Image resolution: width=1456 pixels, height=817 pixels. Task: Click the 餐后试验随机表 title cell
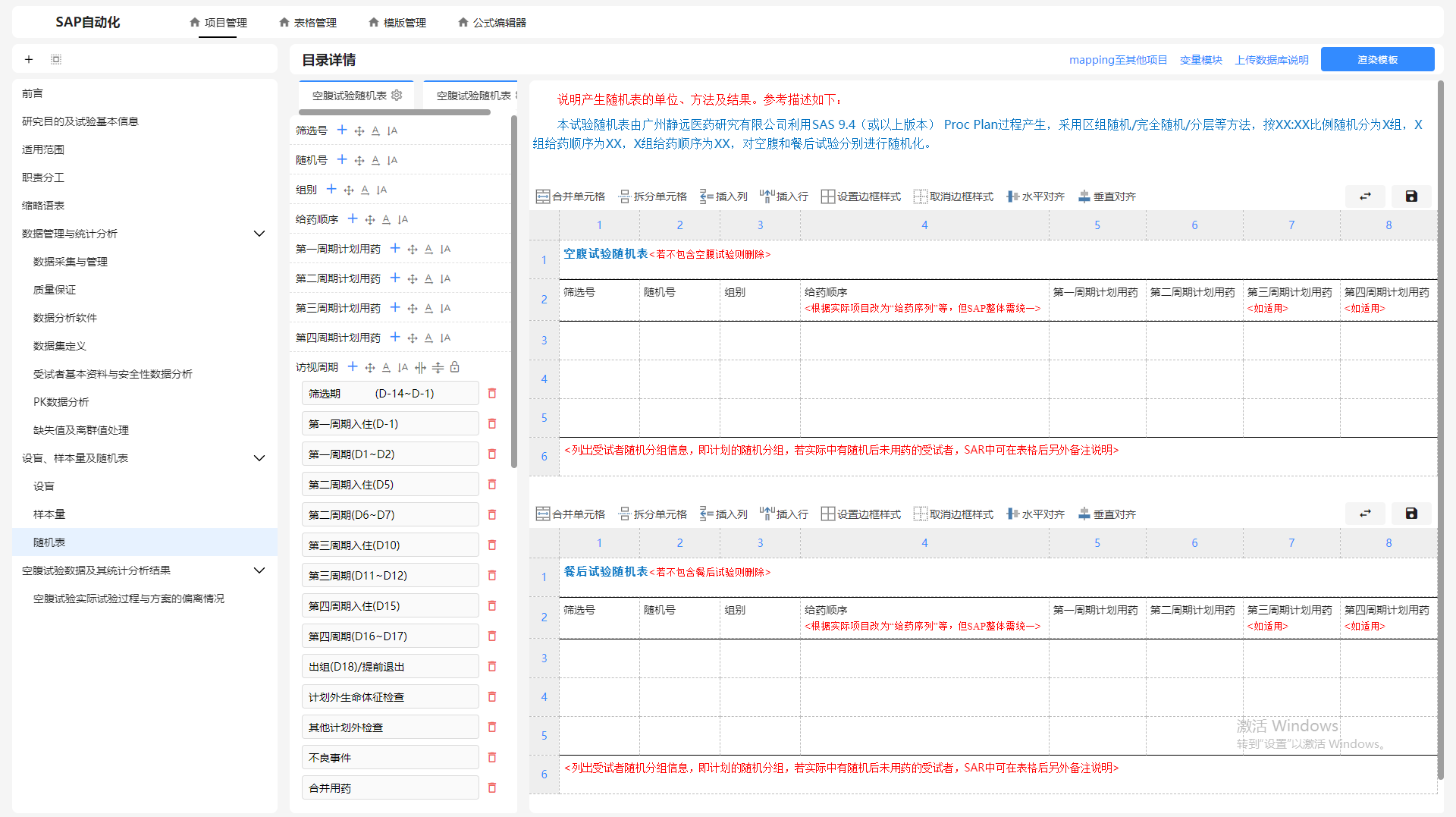point(998,577)
